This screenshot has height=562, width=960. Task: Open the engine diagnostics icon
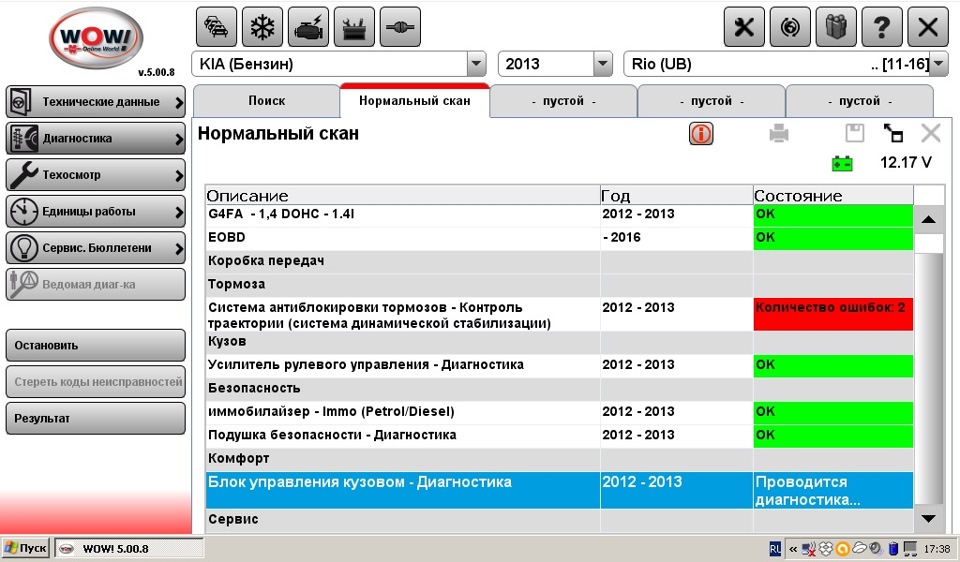coord(308,27)
